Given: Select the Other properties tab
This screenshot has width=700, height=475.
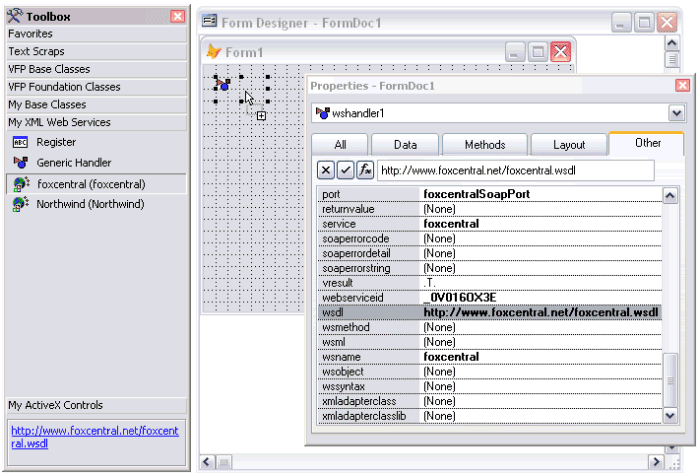Looking at the screenshot, I should click(646, 143).
